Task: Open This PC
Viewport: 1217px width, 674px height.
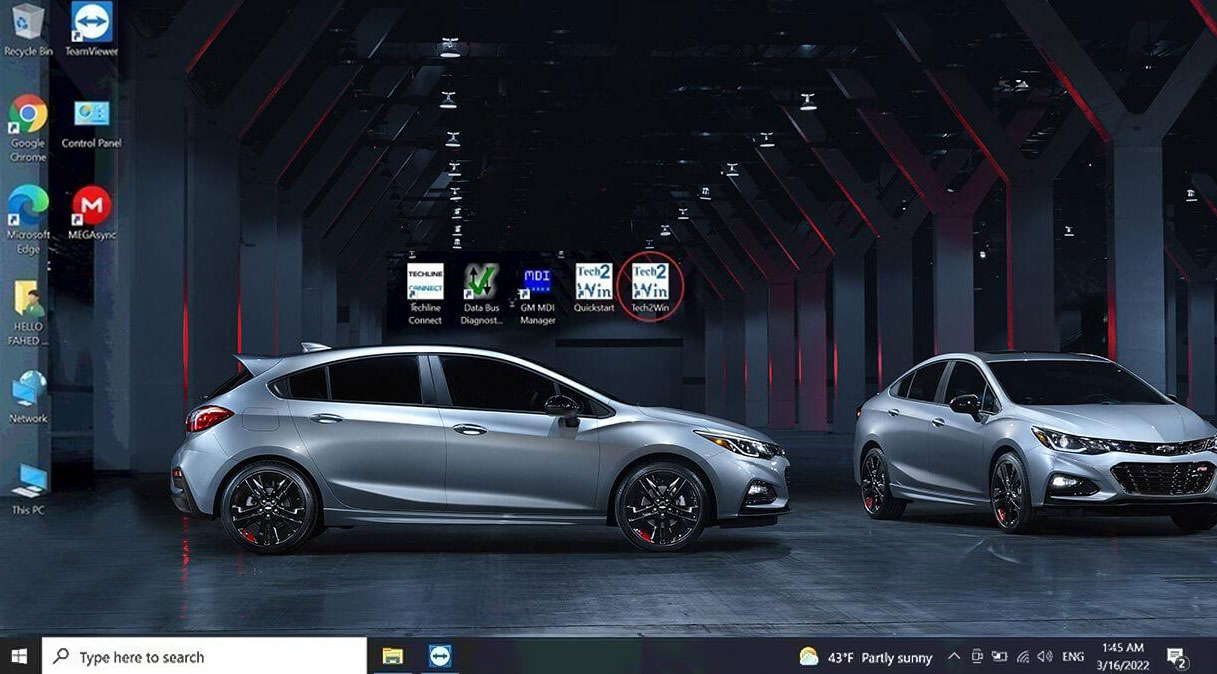Action: click(x=27, y=480)
